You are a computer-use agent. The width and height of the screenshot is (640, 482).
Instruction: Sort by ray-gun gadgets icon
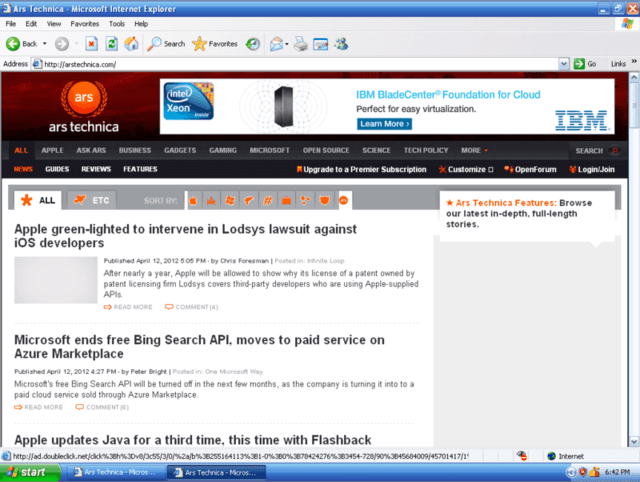click(249, 200)
